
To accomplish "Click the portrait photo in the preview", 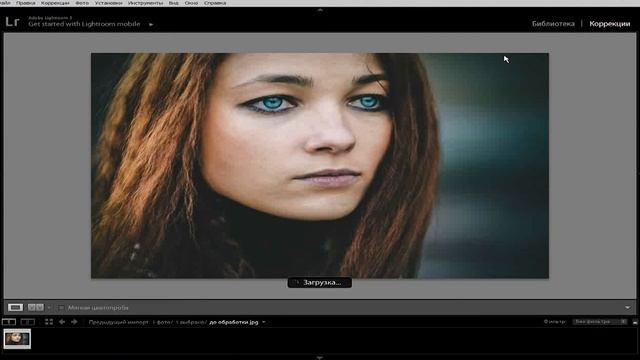I will pos(320,166).
